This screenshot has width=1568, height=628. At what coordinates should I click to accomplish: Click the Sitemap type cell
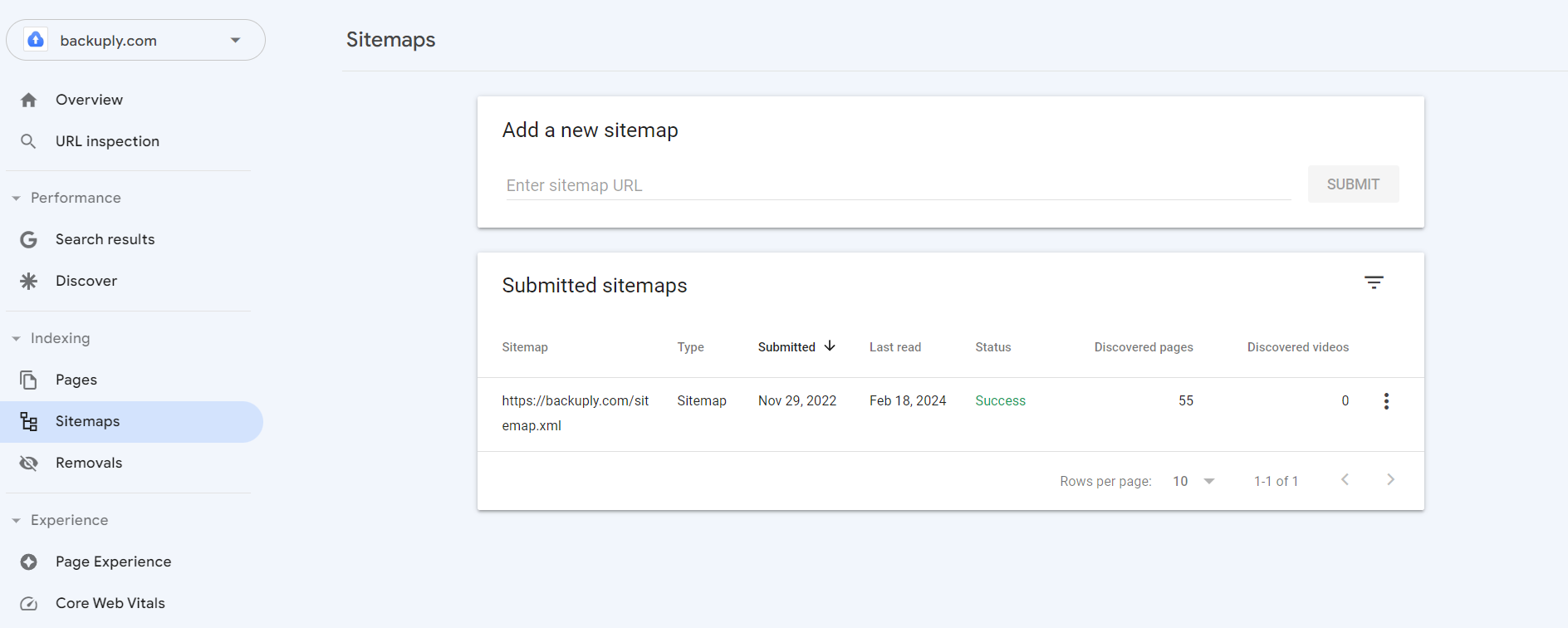point(702,400)
